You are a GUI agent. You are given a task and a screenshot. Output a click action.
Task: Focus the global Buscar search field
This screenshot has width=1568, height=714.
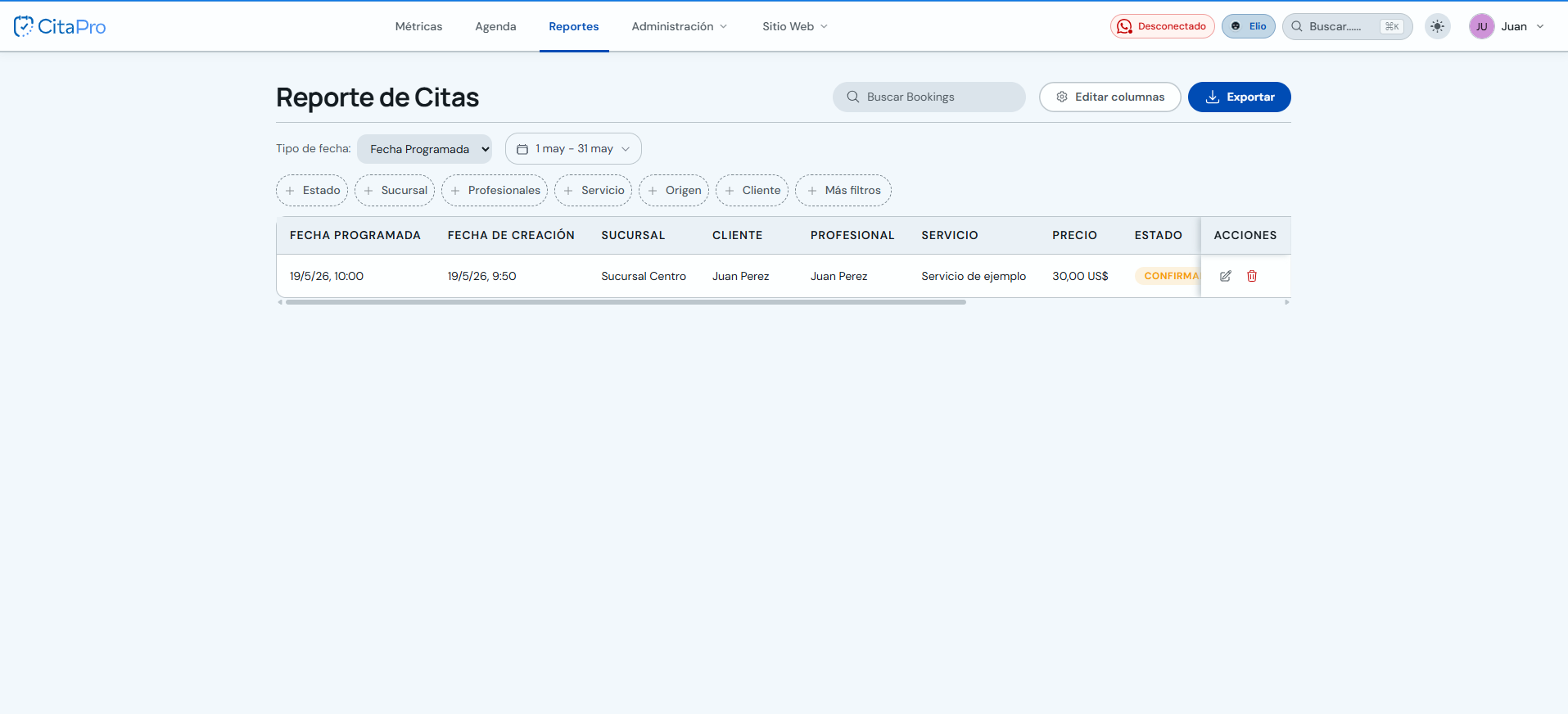tap(1347, 26)
